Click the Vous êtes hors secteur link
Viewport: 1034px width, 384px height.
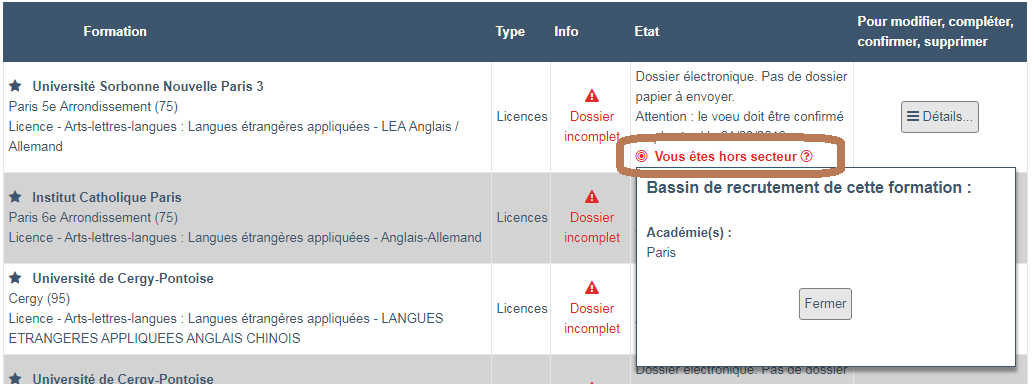tap(725, 156)
